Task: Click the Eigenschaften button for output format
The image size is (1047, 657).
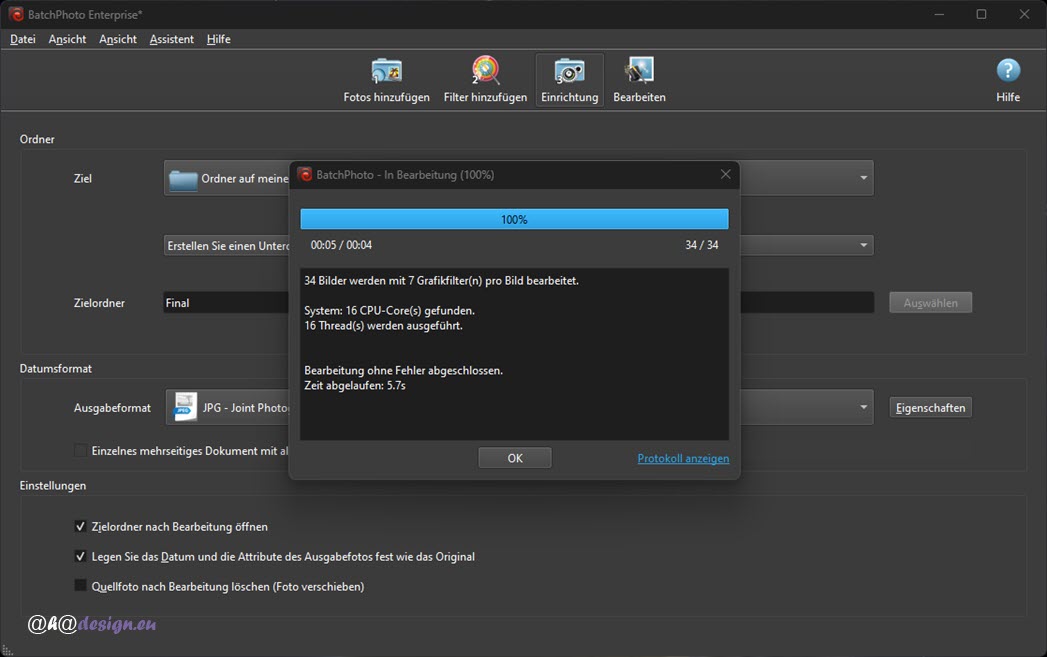Action: (930, 408)
